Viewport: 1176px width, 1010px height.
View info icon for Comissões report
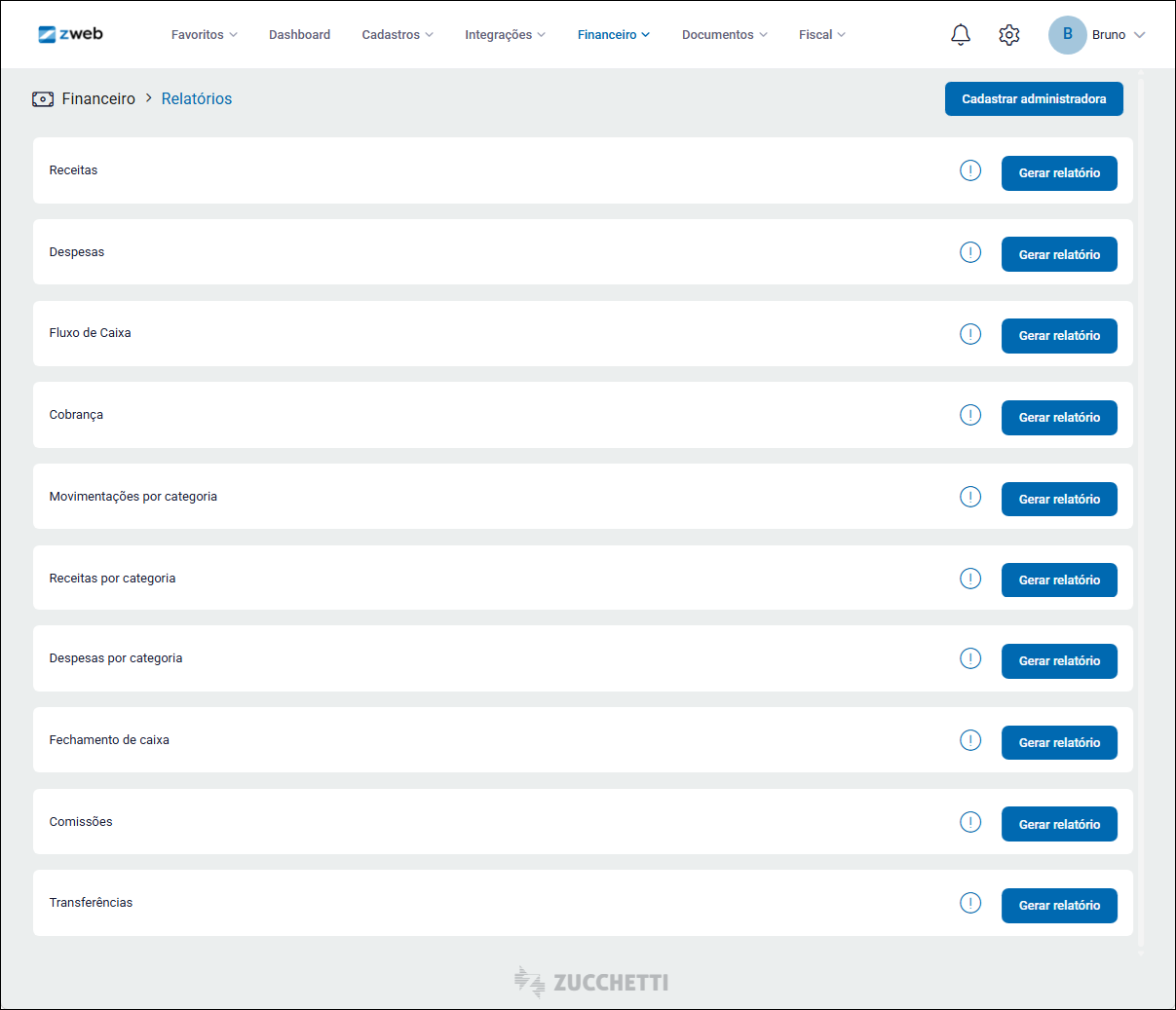[x=969, y=822]
